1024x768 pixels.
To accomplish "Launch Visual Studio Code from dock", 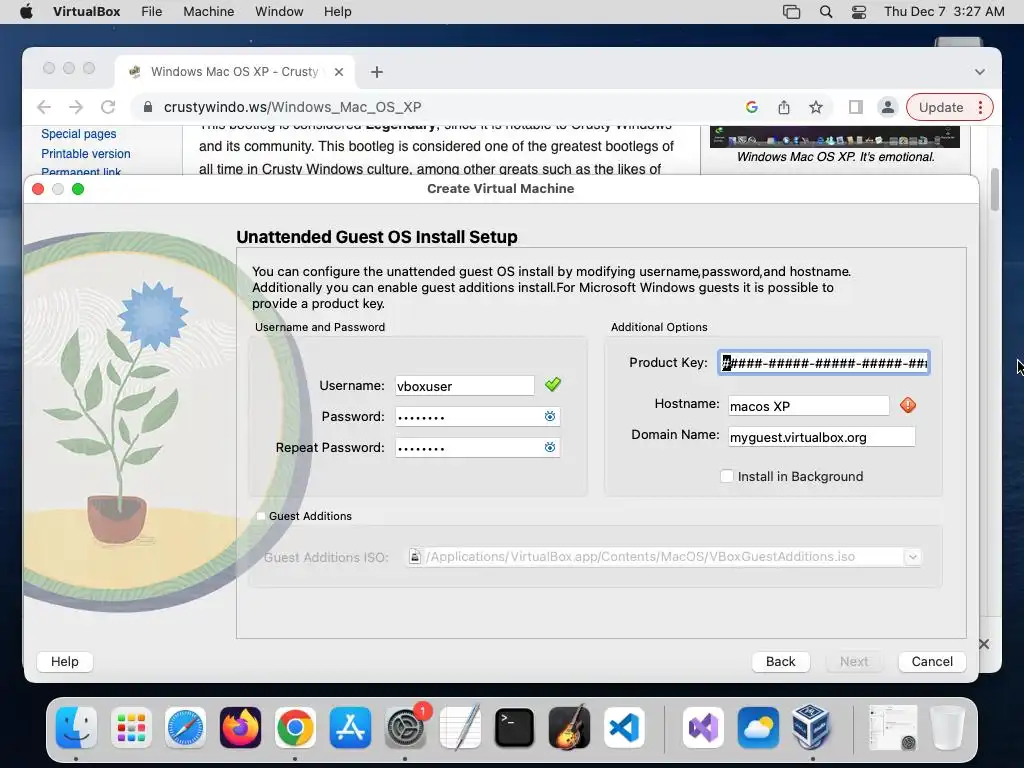I will (x=624, y=728).
